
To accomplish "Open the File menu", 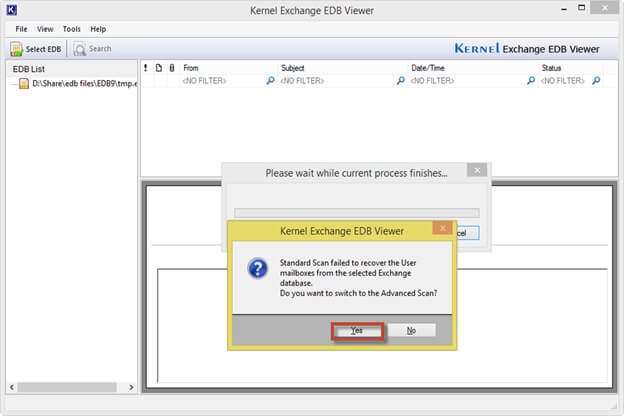I will point(21,29).
